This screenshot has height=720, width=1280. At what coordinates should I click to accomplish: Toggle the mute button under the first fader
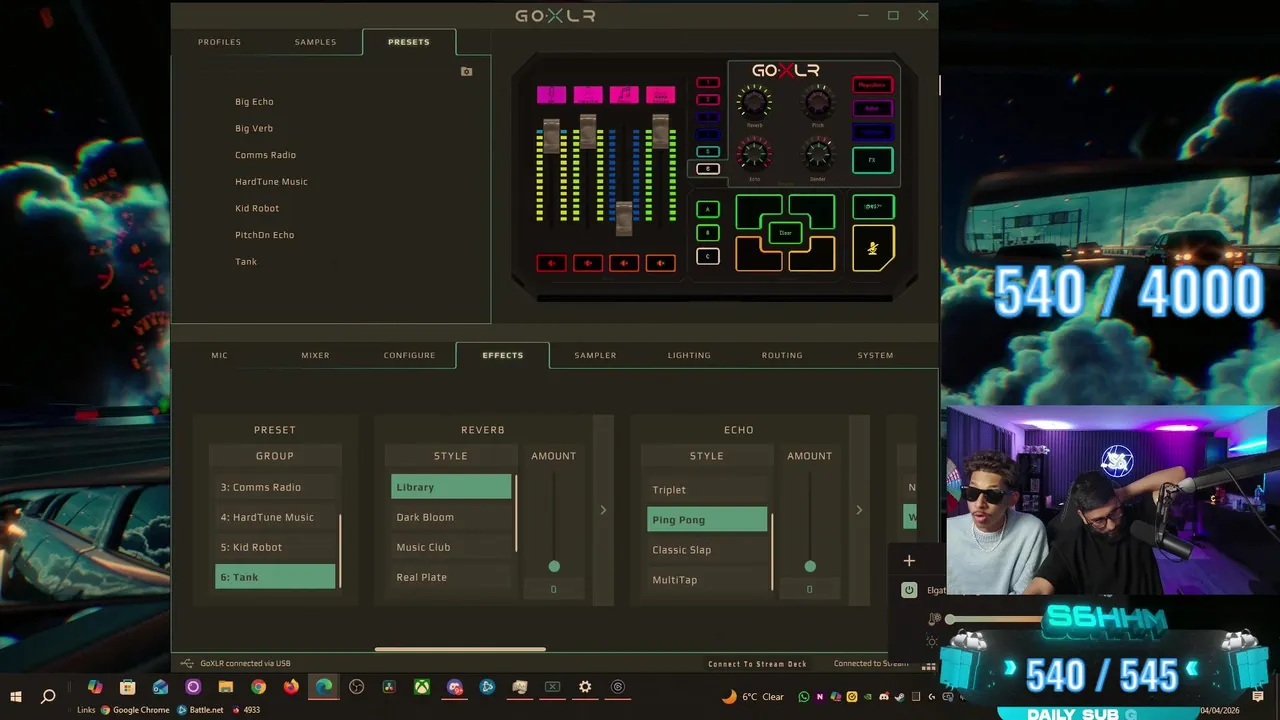551,263
